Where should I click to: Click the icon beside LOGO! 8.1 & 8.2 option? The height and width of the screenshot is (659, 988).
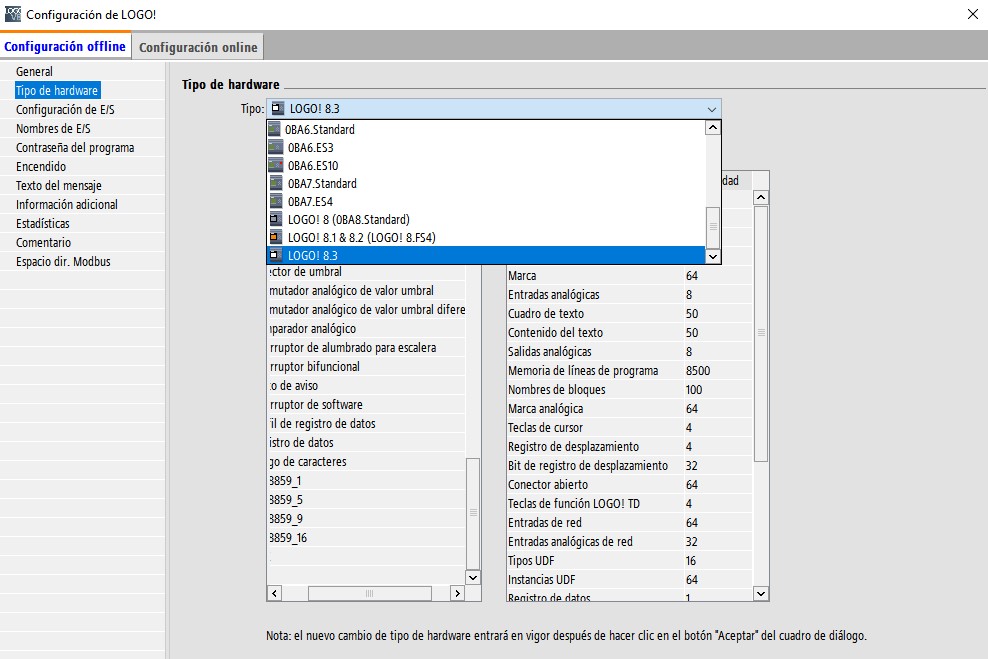pos(275,238)
